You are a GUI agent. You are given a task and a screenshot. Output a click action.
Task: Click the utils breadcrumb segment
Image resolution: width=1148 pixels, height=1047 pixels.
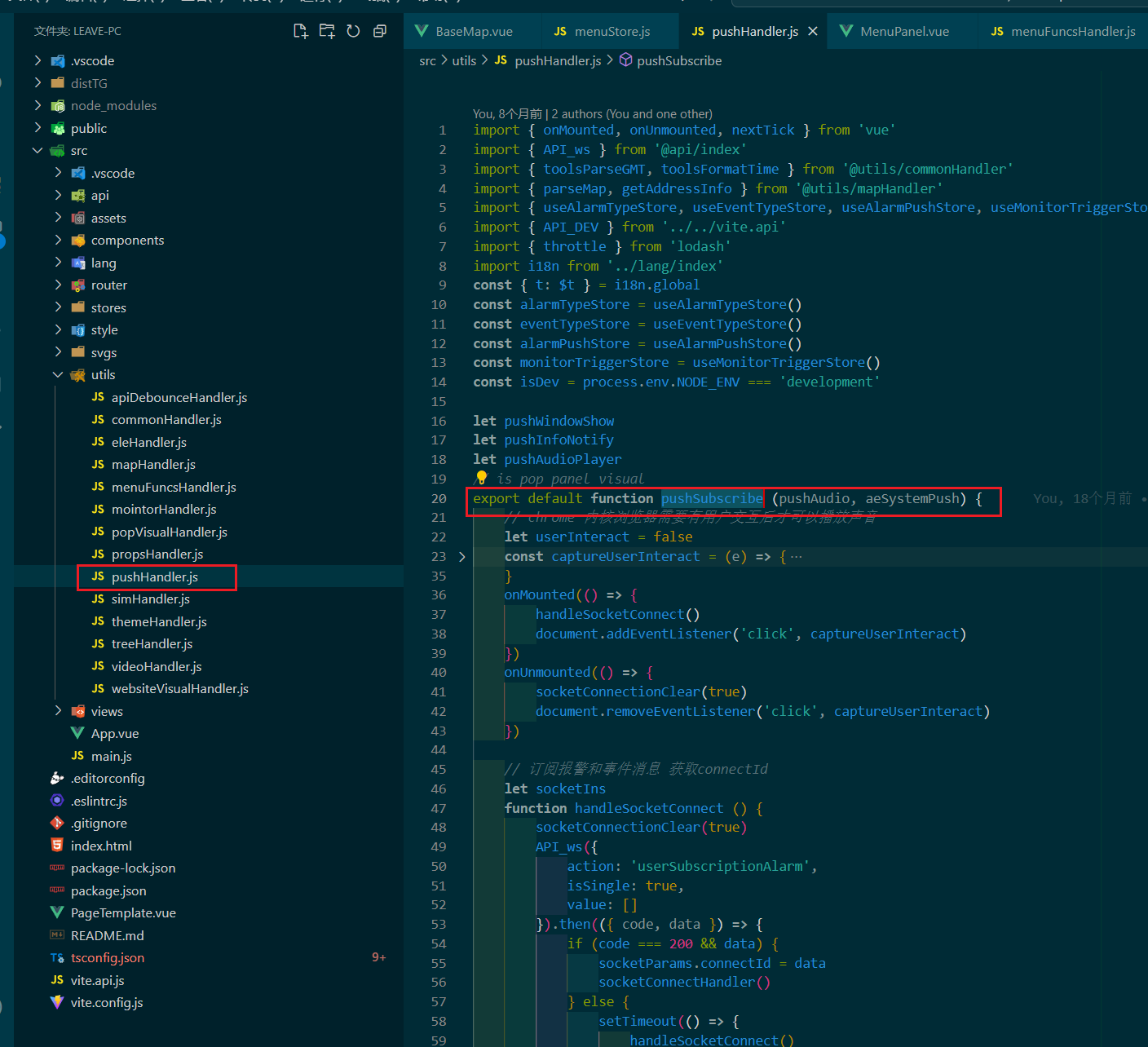[464, 61]
